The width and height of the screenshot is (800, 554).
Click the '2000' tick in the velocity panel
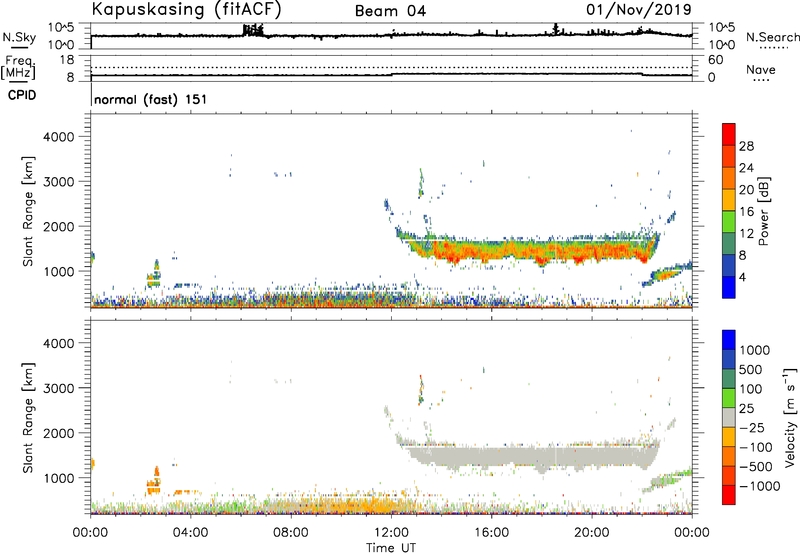[x=59, y=433]
